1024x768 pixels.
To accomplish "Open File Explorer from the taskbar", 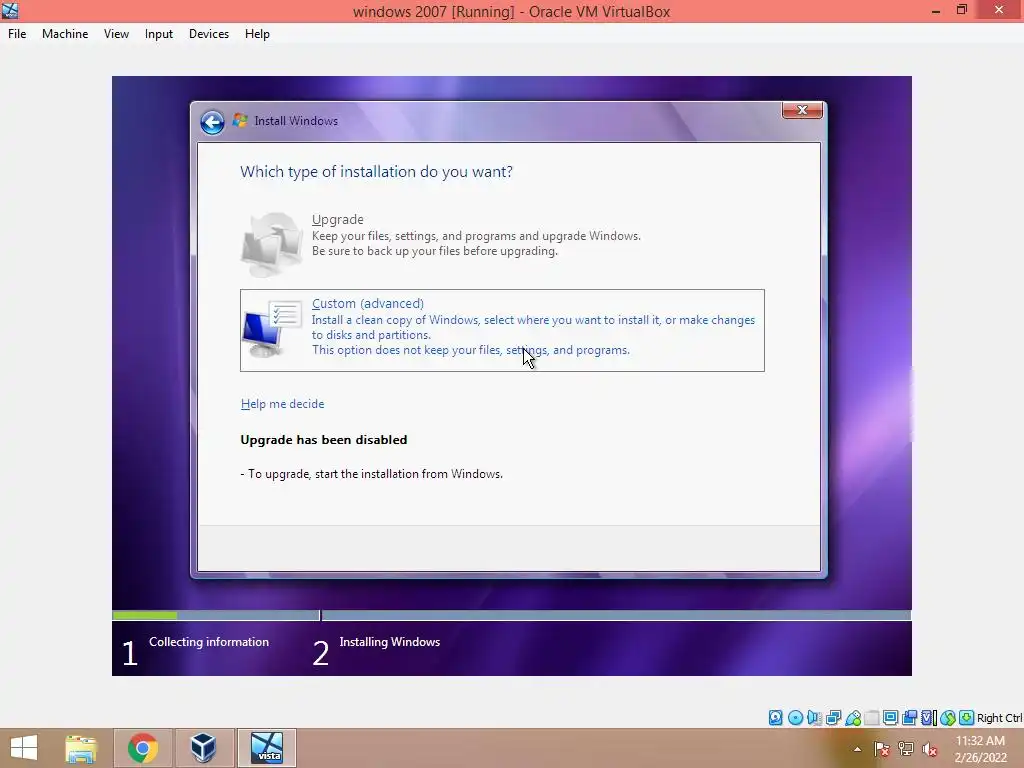I will [81, 748].
